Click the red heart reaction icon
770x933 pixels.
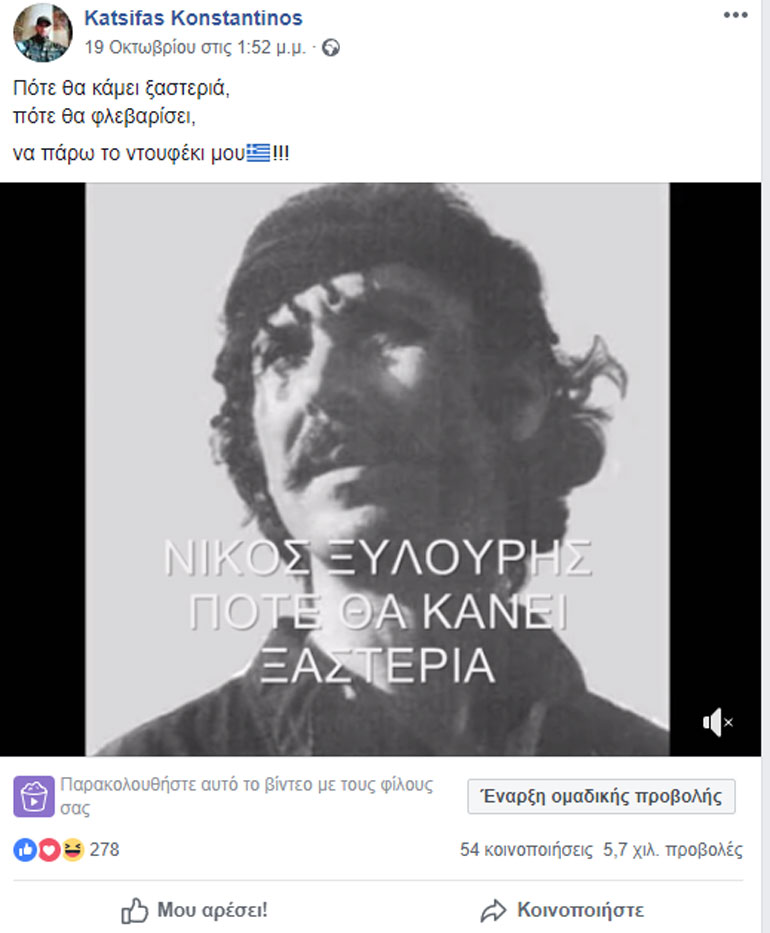(49, 850)
